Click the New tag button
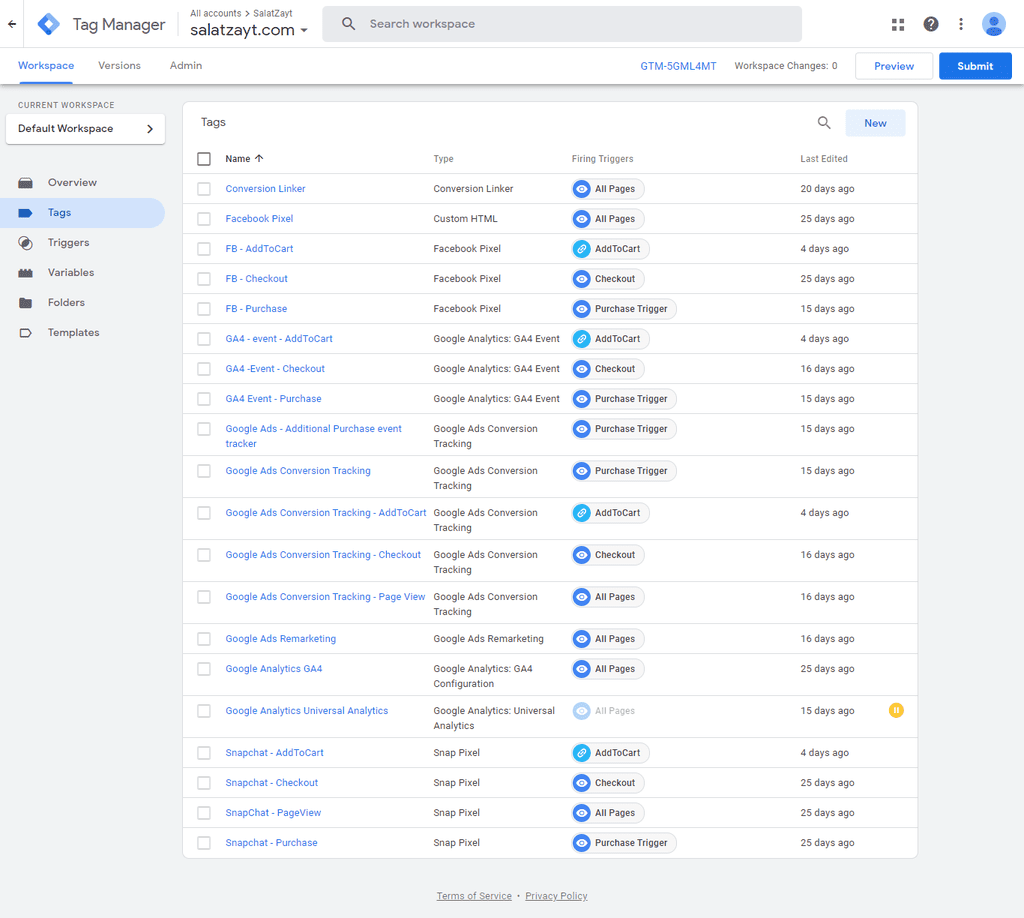Image resolution: width=1024 pixels, height=918 pixels. (x=875, y=123)
